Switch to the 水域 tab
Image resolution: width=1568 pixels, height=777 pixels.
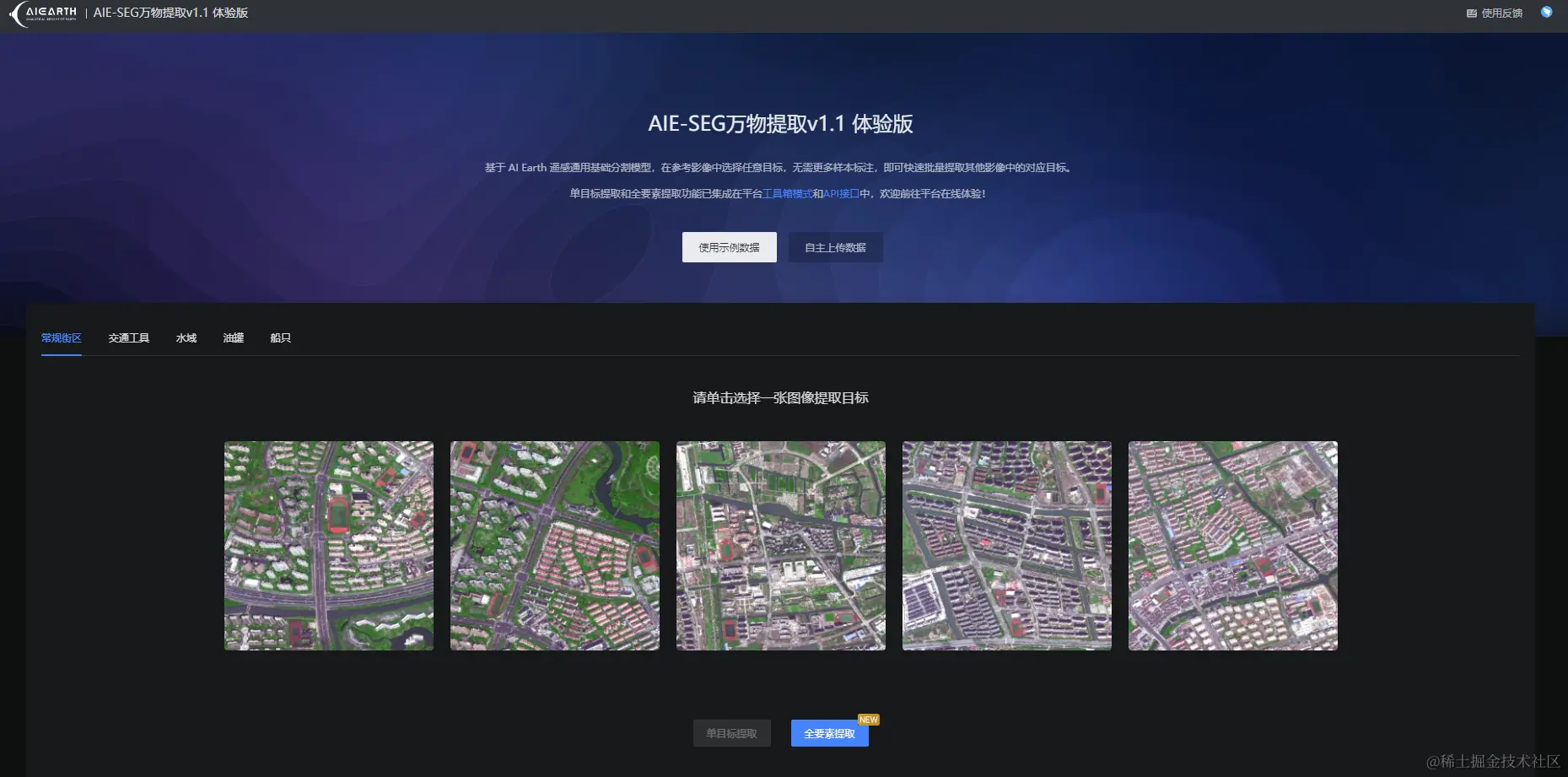pos(186,337)
